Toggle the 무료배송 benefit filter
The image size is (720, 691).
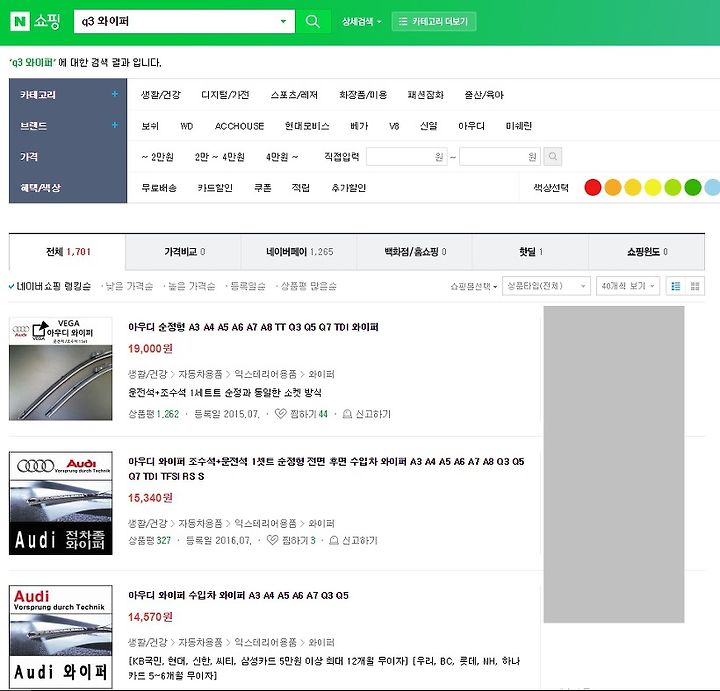pos(159,188)
